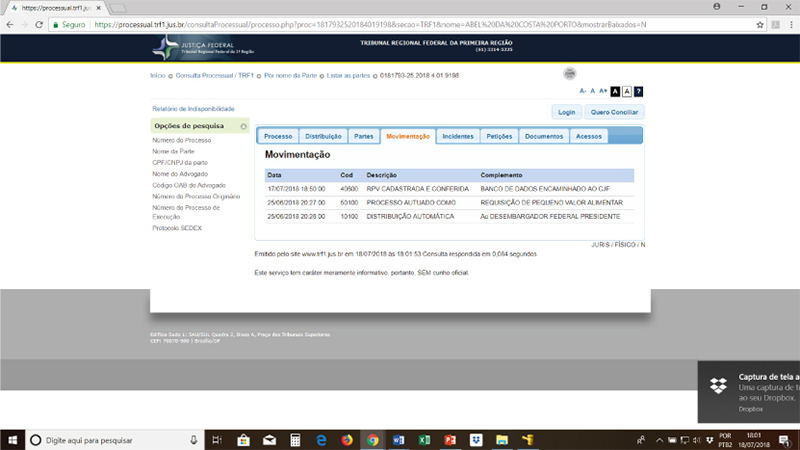
Task: Open Microsoft Word from taskbar
Action: (x=398, y=440)
